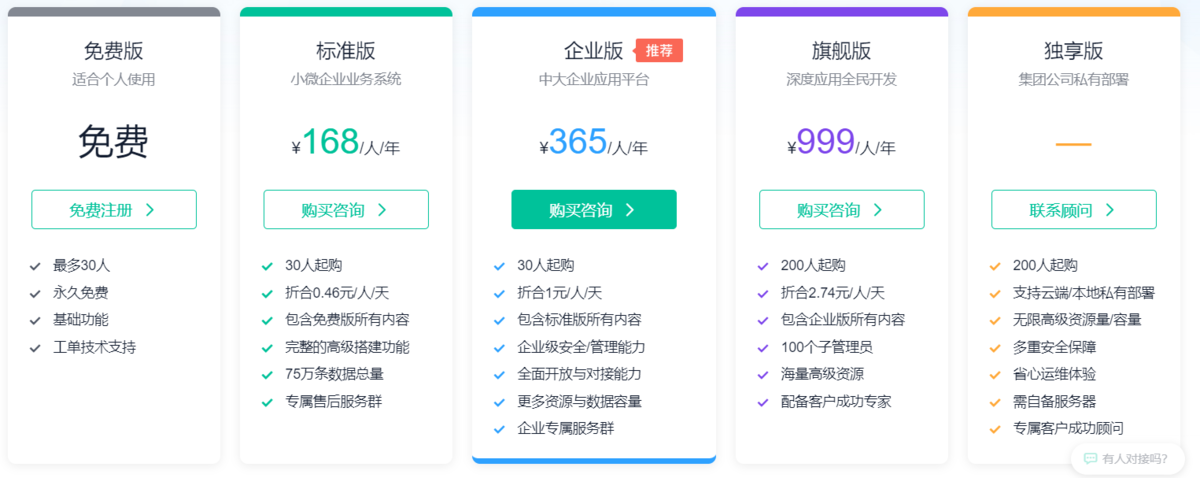Click the checkmark beside 永久免费
1200x478 pixels.
coord(35,294)
